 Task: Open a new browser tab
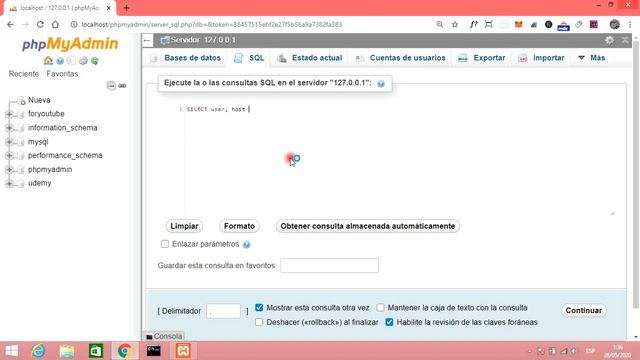[127, 8]
